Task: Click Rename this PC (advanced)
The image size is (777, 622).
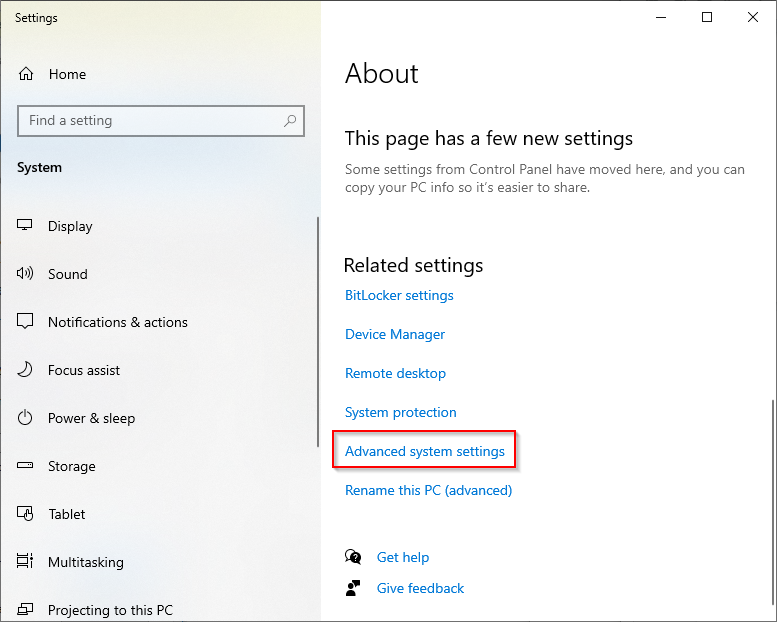Action: pyautogui.click(x=428, y=490)
